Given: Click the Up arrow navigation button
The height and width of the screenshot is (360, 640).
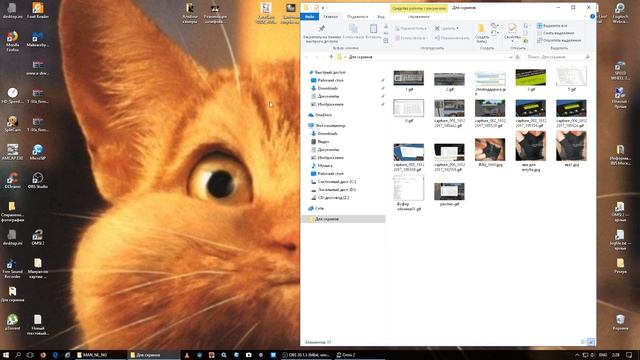Looking at the screenshot, I should pyautogui.click(x=331, y=57).
